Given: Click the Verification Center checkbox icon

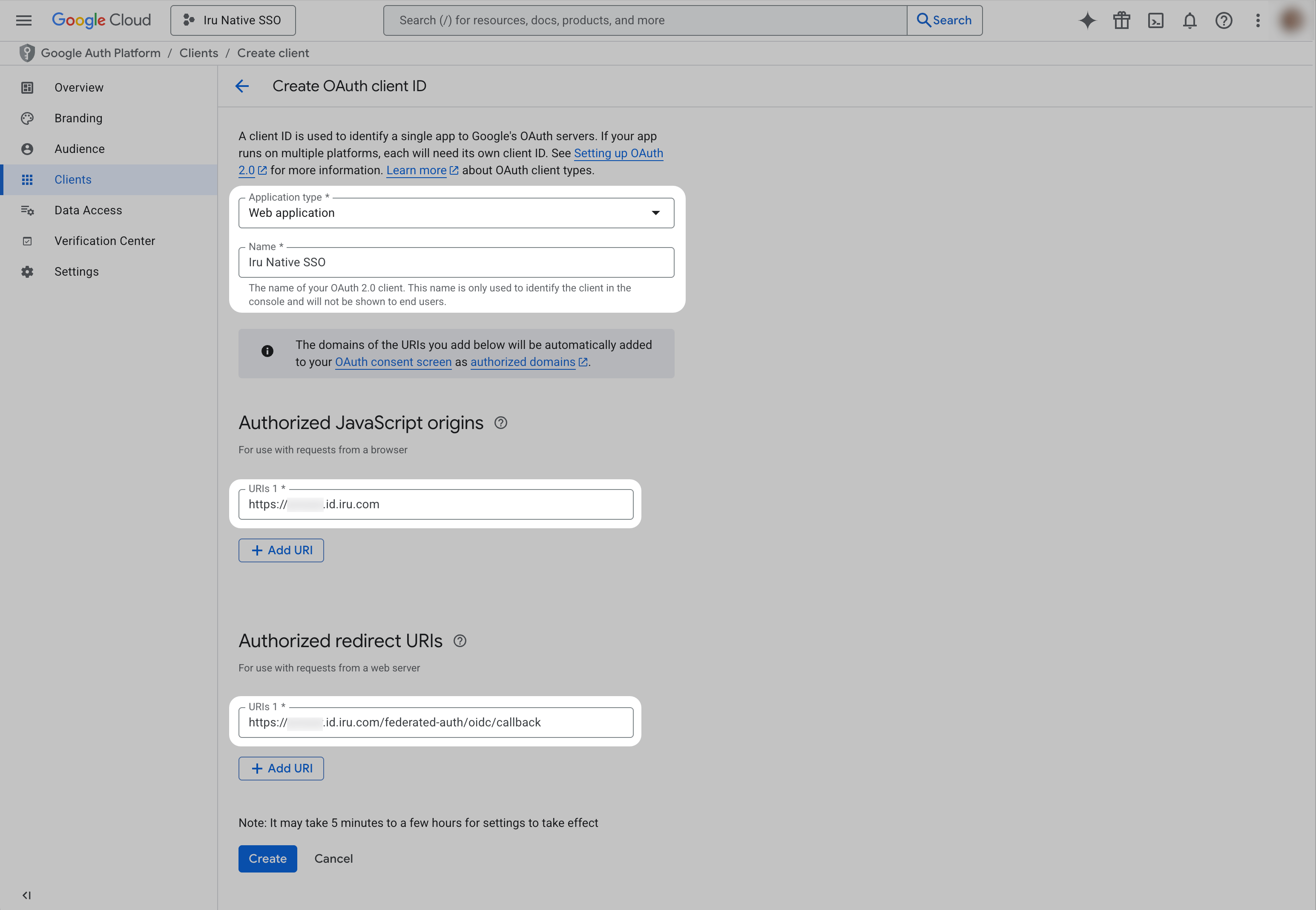Looking at the screenshot, I should pos(27,241).
